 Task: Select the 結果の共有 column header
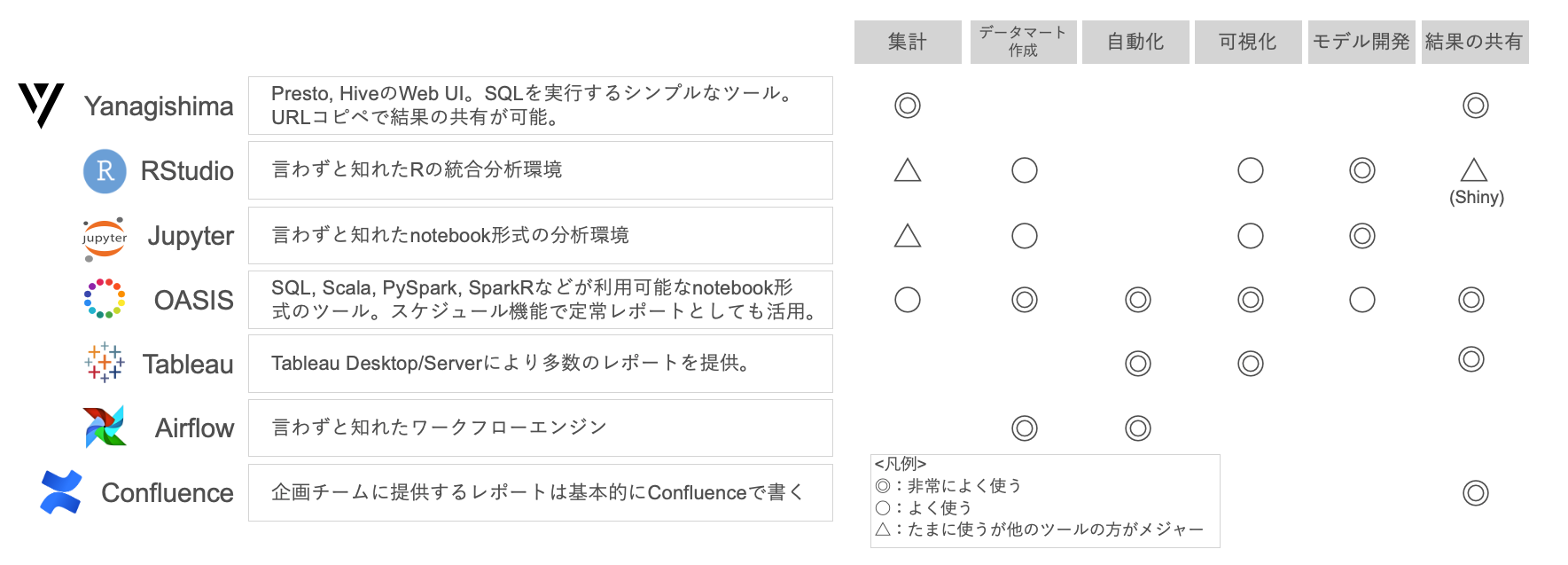(x=1475, y=42)
